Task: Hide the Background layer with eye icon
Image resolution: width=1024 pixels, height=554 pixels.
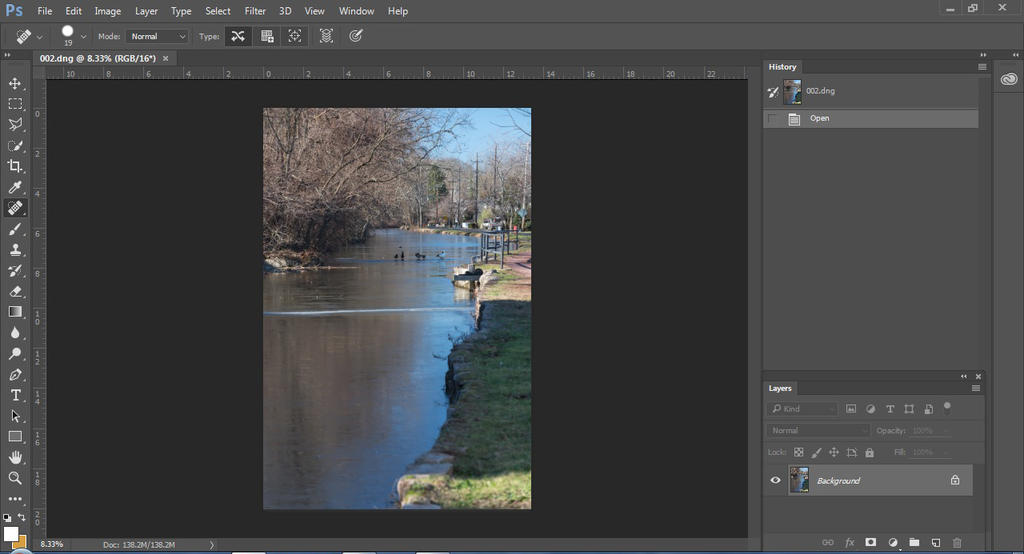Action: [775, 481]
